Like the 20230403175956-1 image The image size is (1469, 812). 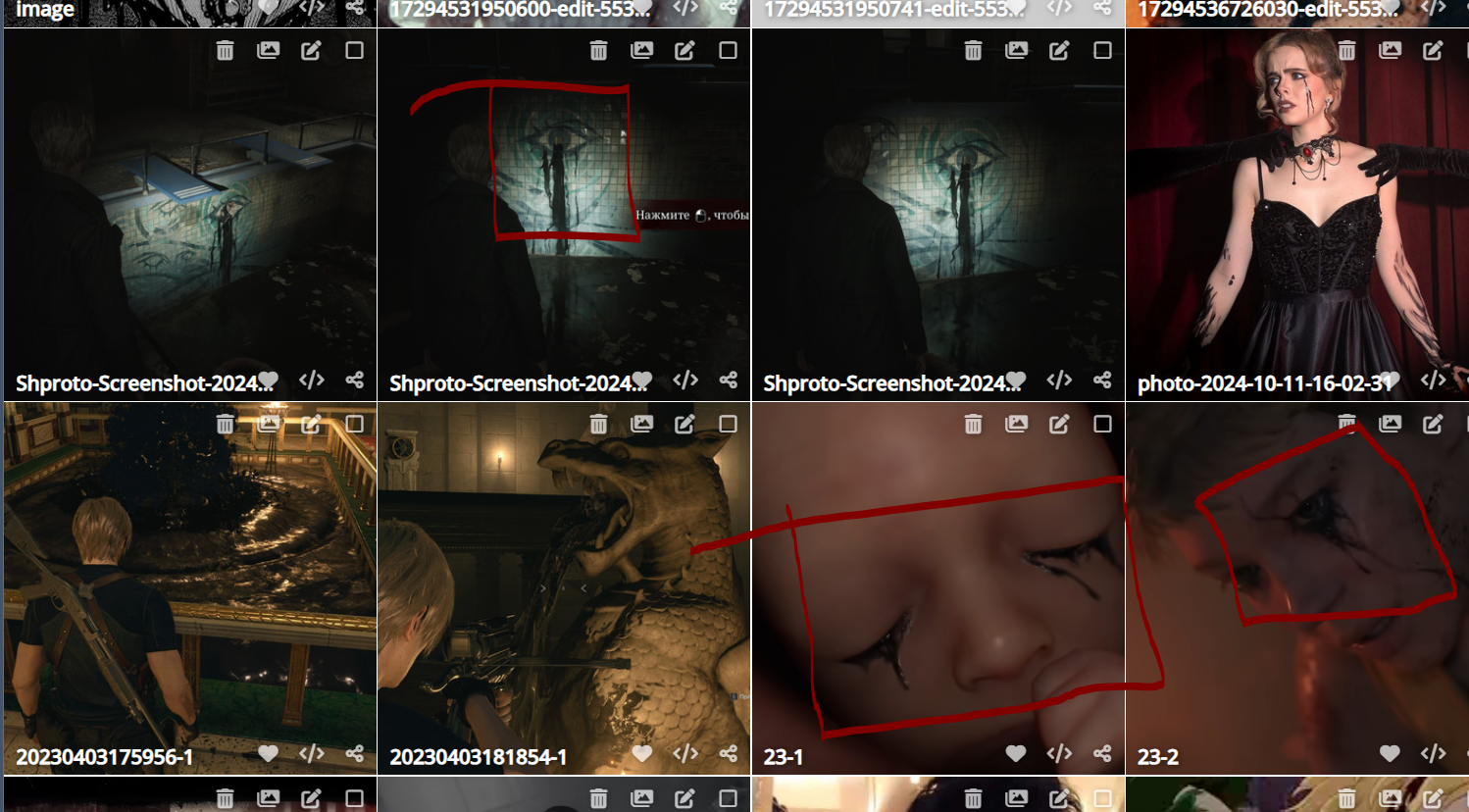click(x=268, y=753)
